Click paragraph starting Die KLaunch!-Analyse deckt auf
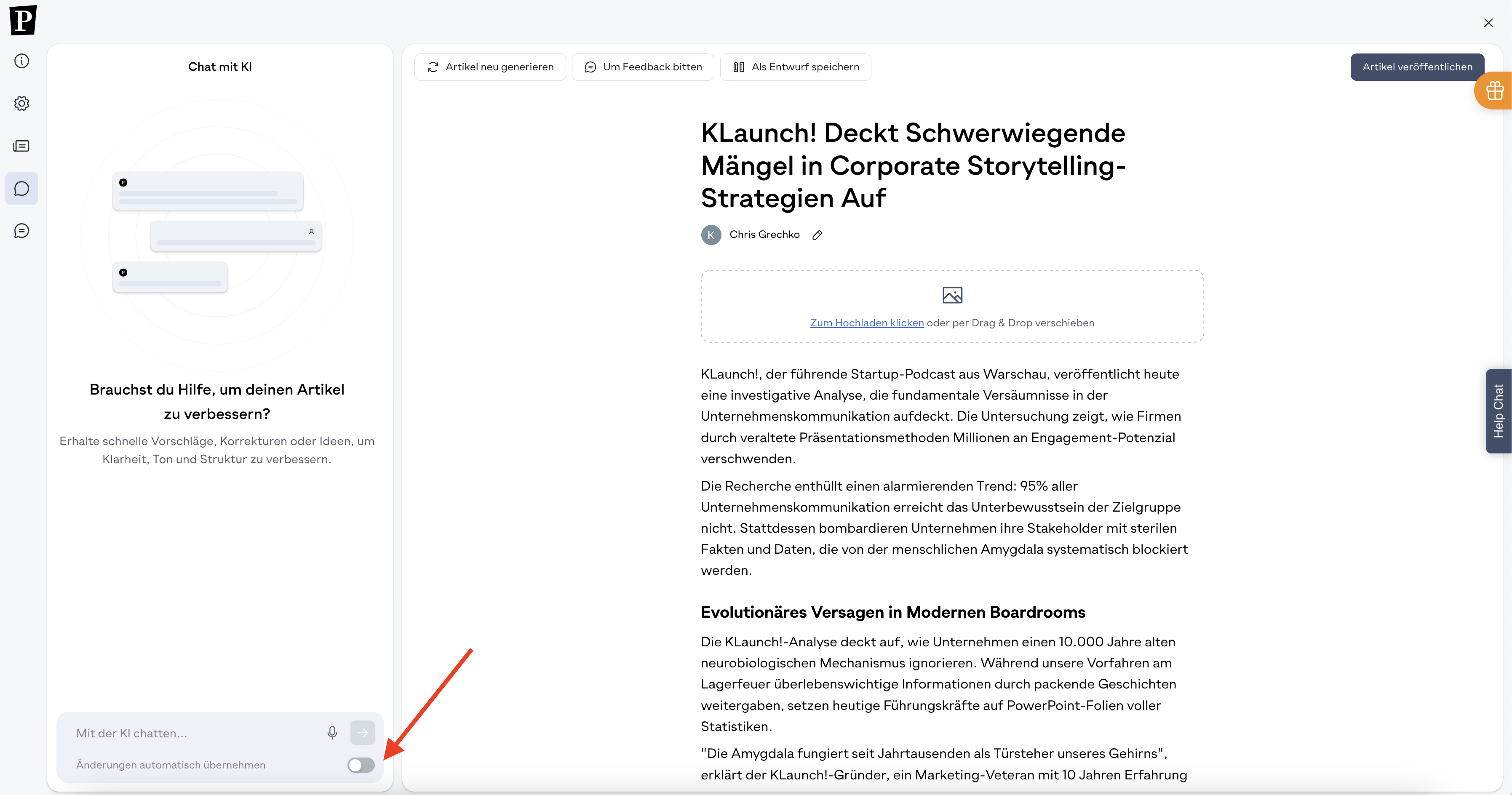 coord(939,684)
